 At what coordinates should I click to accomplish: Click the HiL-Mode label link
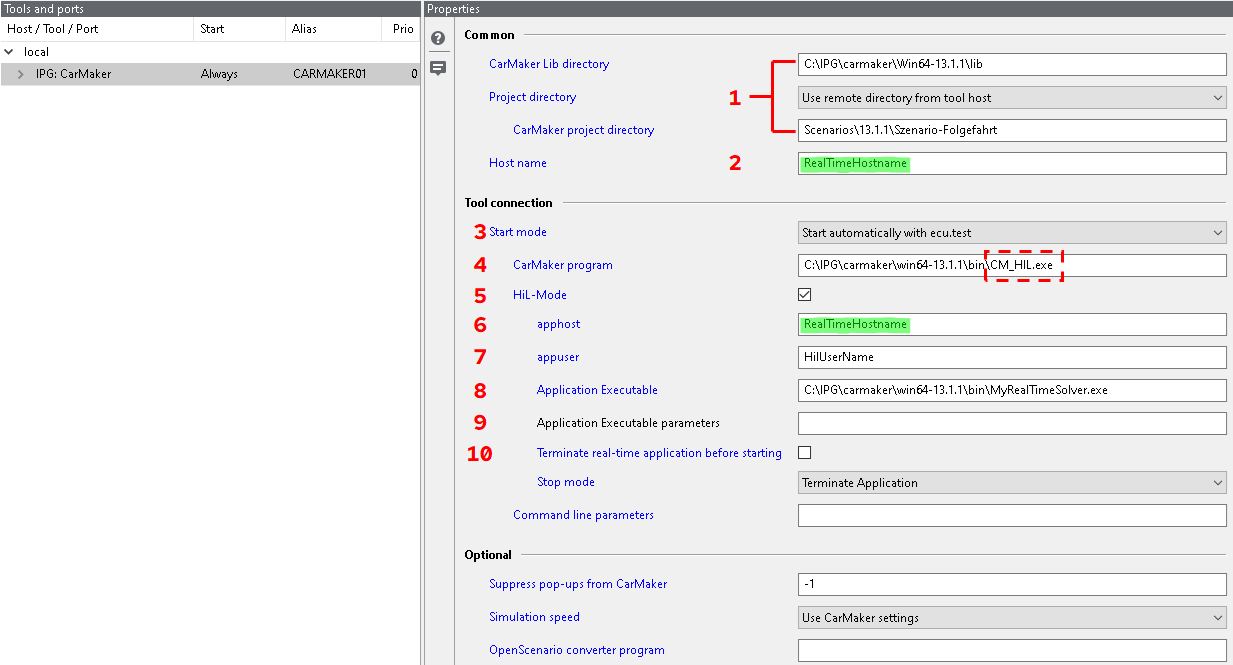tap(540, 295)
